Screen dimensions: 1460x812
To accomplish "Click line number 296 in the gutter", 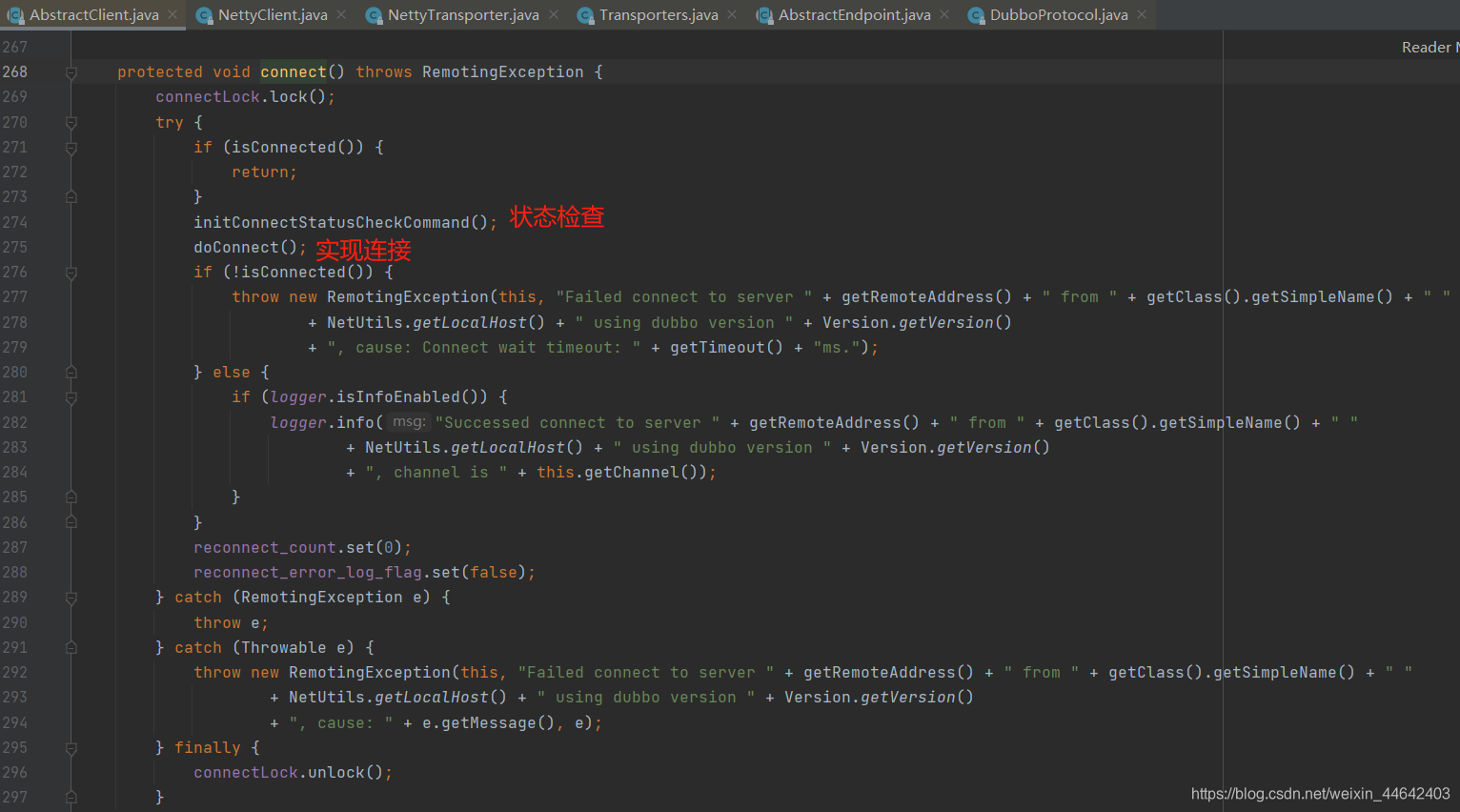I will [15, 773].
